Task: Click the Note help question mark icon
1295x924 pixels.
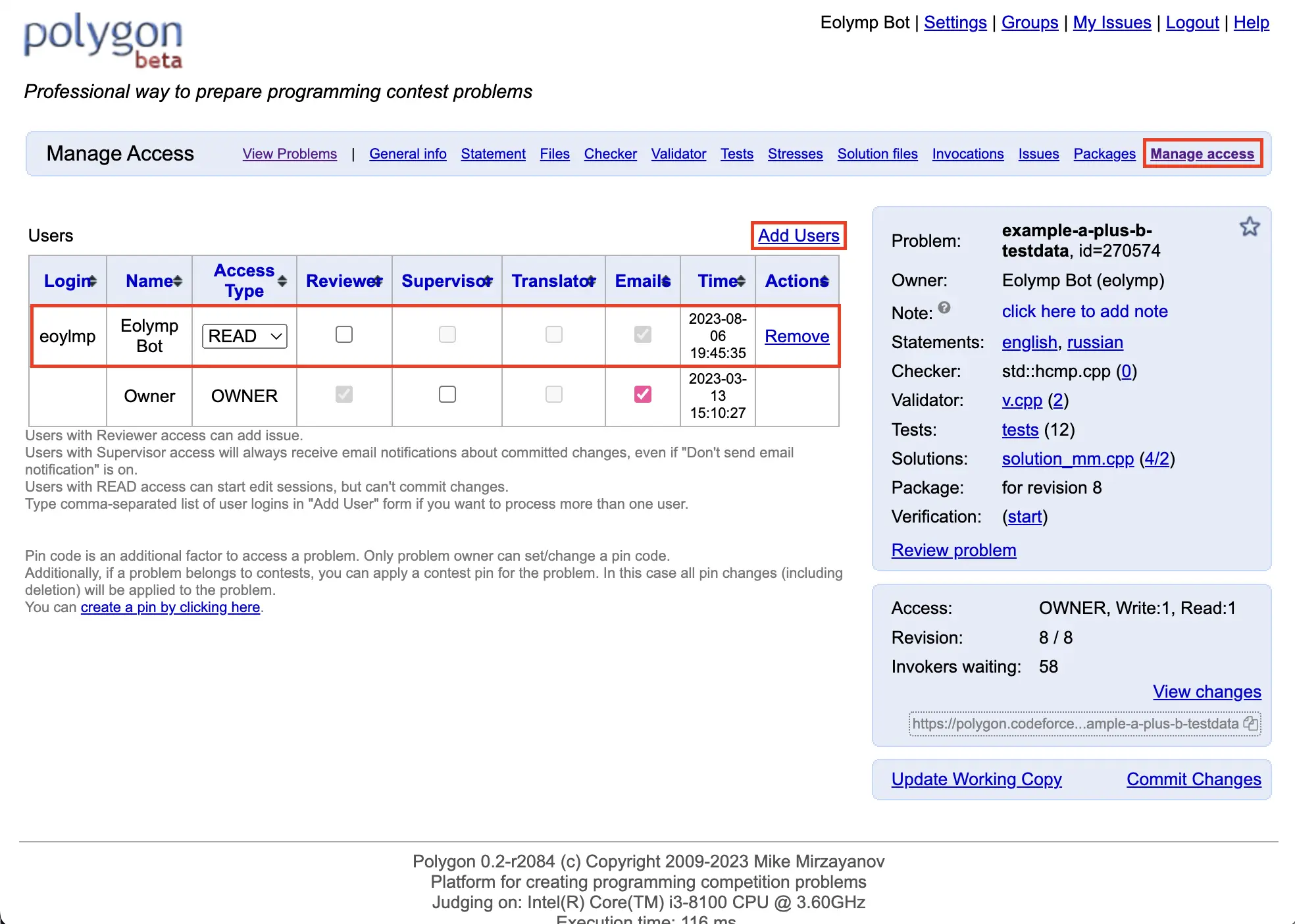Action: 944,307
